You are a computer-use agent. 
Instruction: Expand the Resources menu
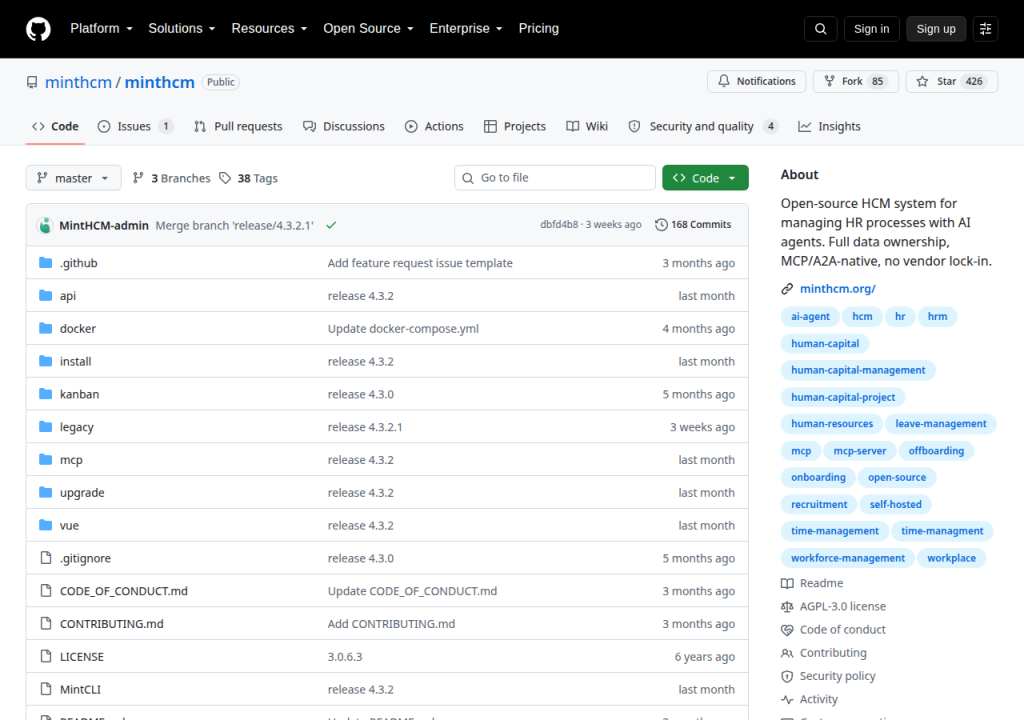point(269,29)
